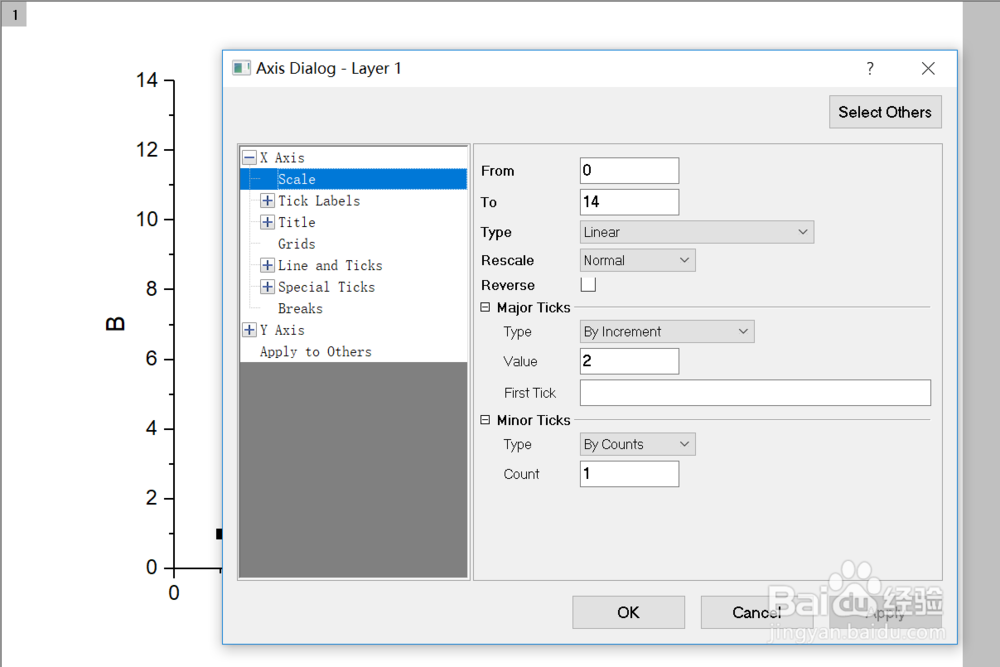The height and width of the screenshot is (667, 1000).
Task: Click the Y axis tick label 14
Action: coord(147,80)
